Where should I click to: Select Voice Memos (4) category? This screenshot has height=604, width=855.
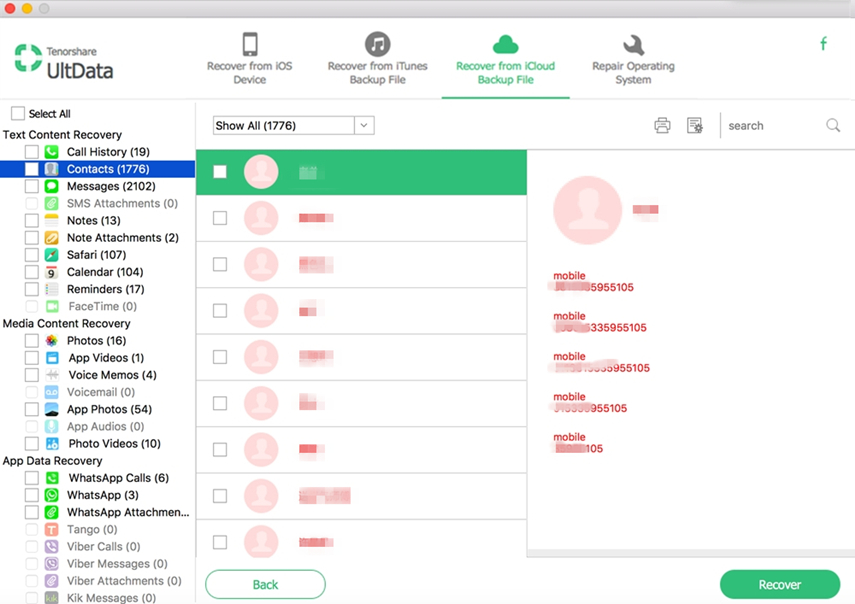tap(112, 375)
